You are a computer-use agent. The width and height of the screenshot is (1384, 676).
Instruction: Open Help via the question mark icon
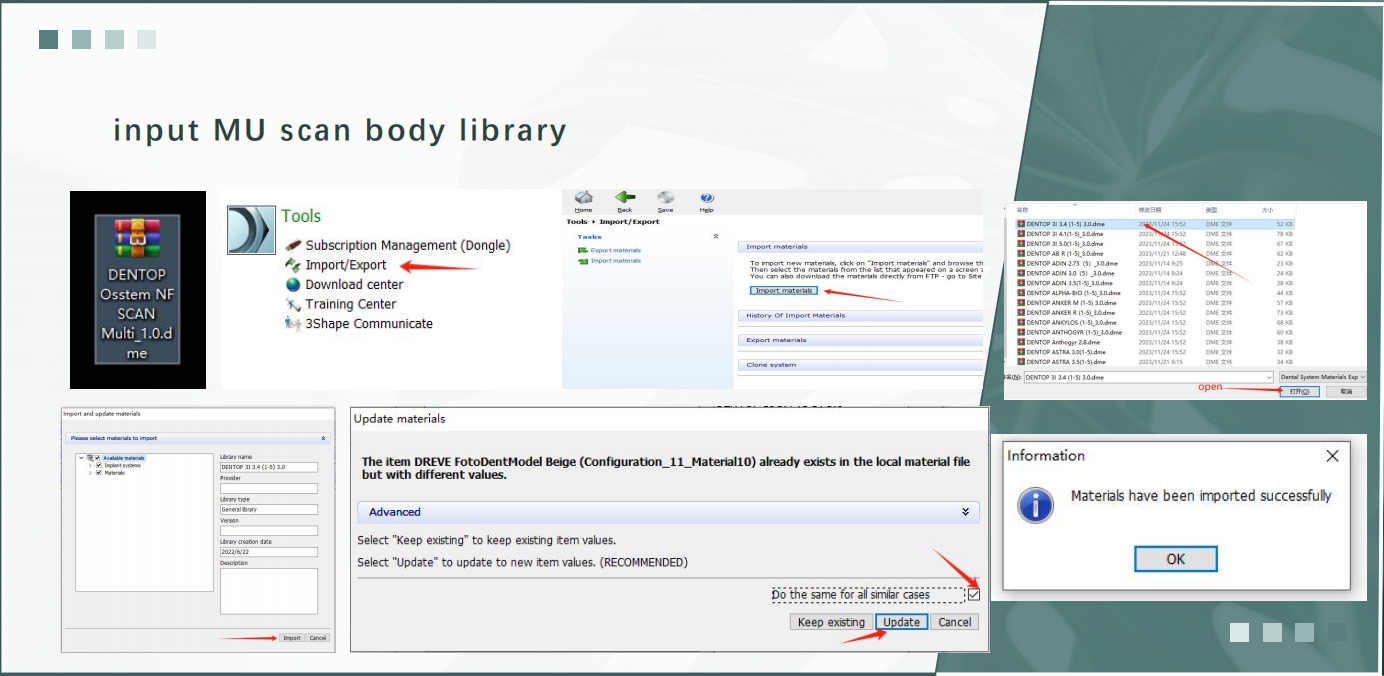[x=707, y=198]
